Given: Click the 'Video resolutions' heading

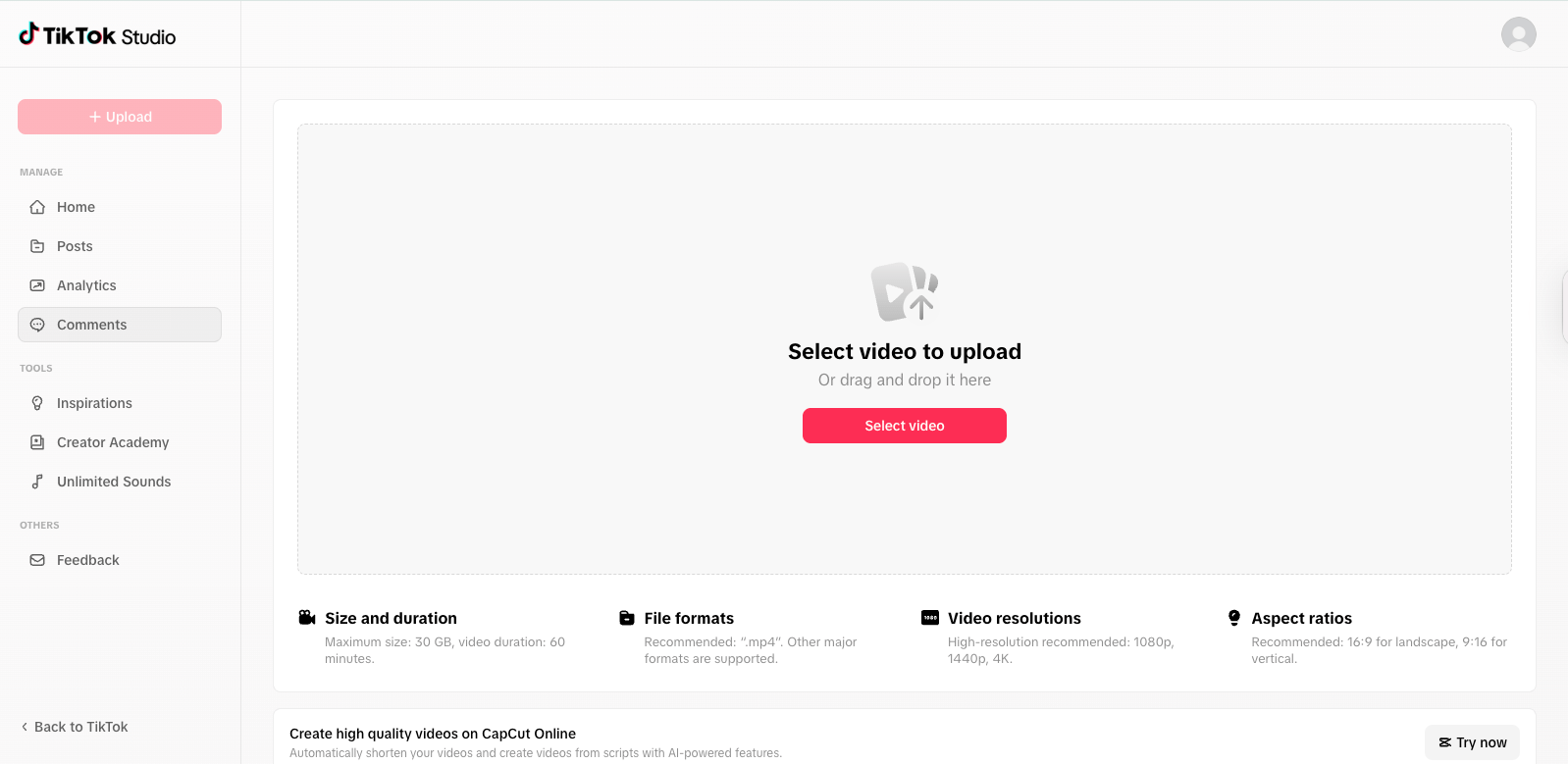Looking at the screenshot, I should tap(1015, 618).
